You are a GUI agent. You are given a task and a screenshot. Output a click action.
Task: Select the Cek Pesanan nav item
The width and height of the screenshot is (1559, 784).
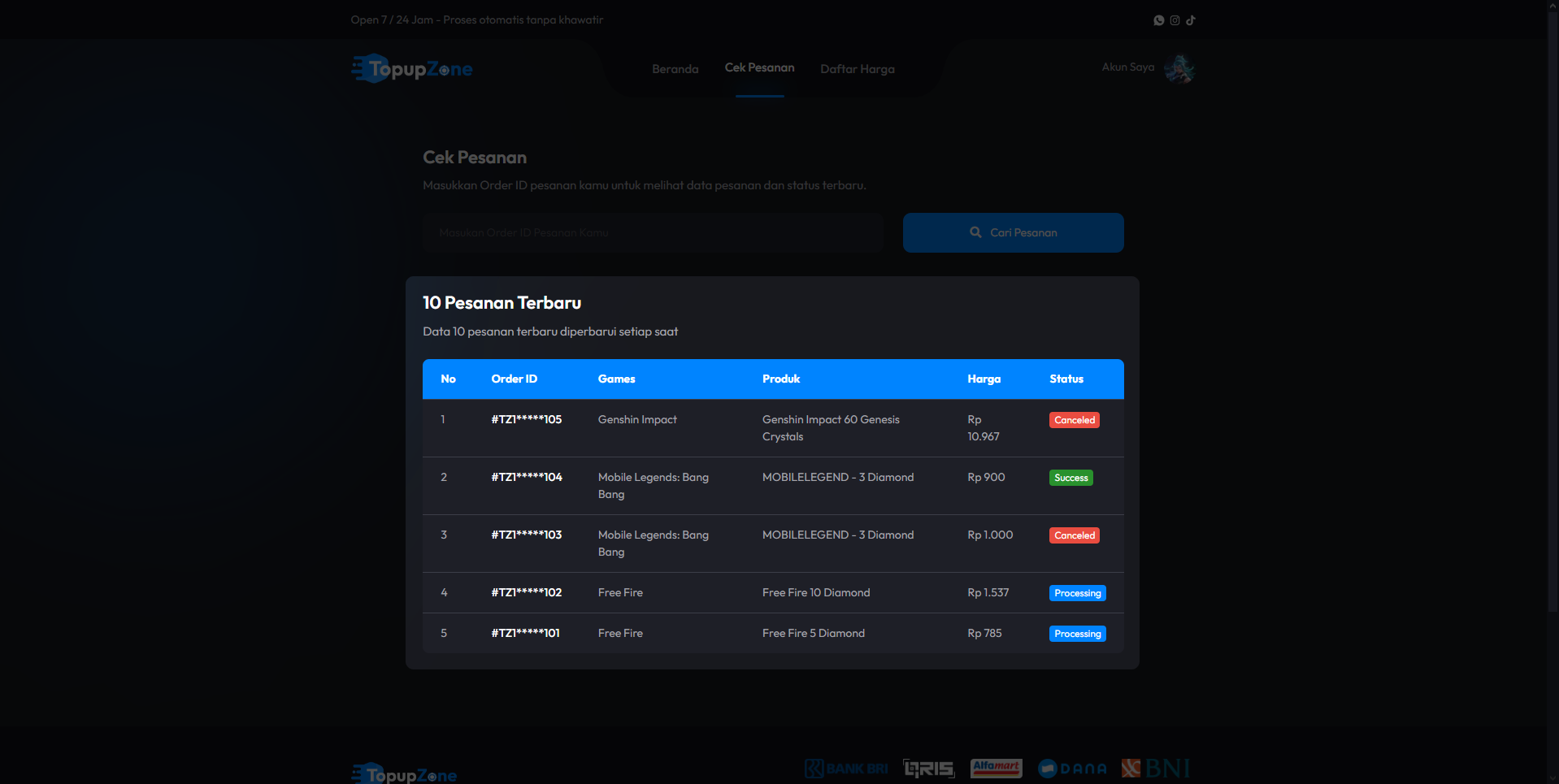pos(760,67)
